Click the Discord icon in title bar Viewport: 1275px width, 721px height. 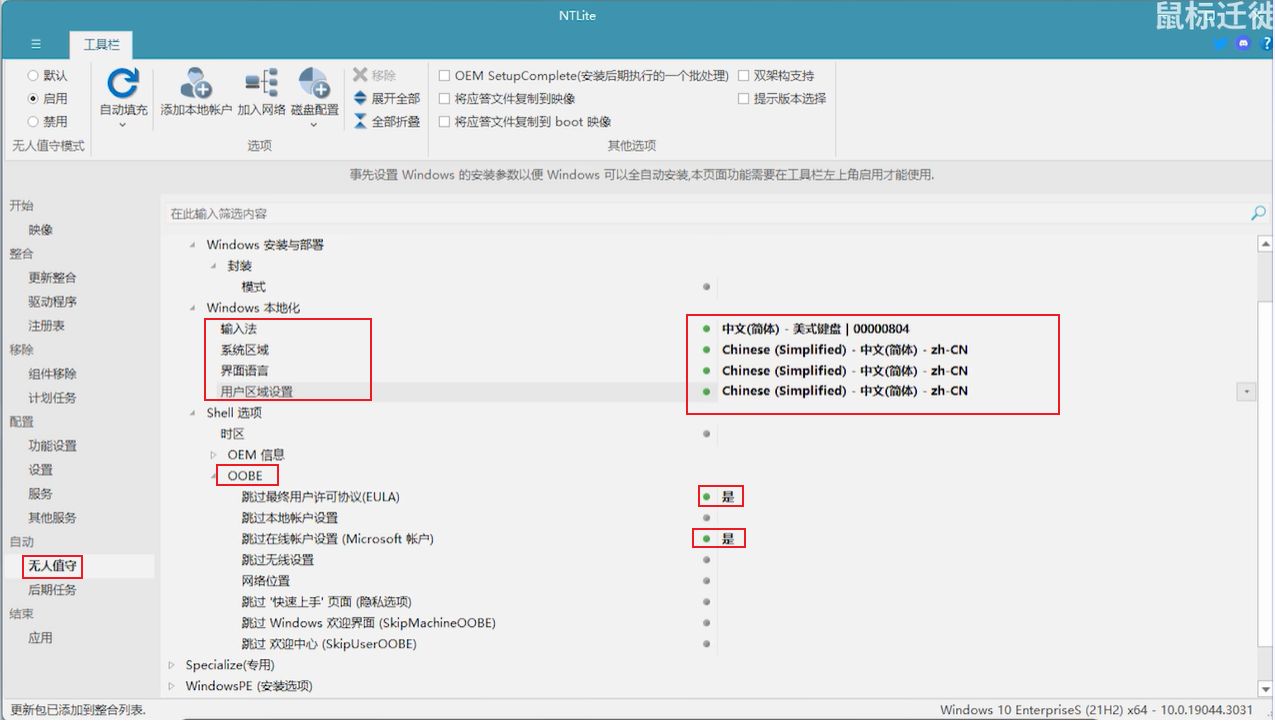point(1243,44)
